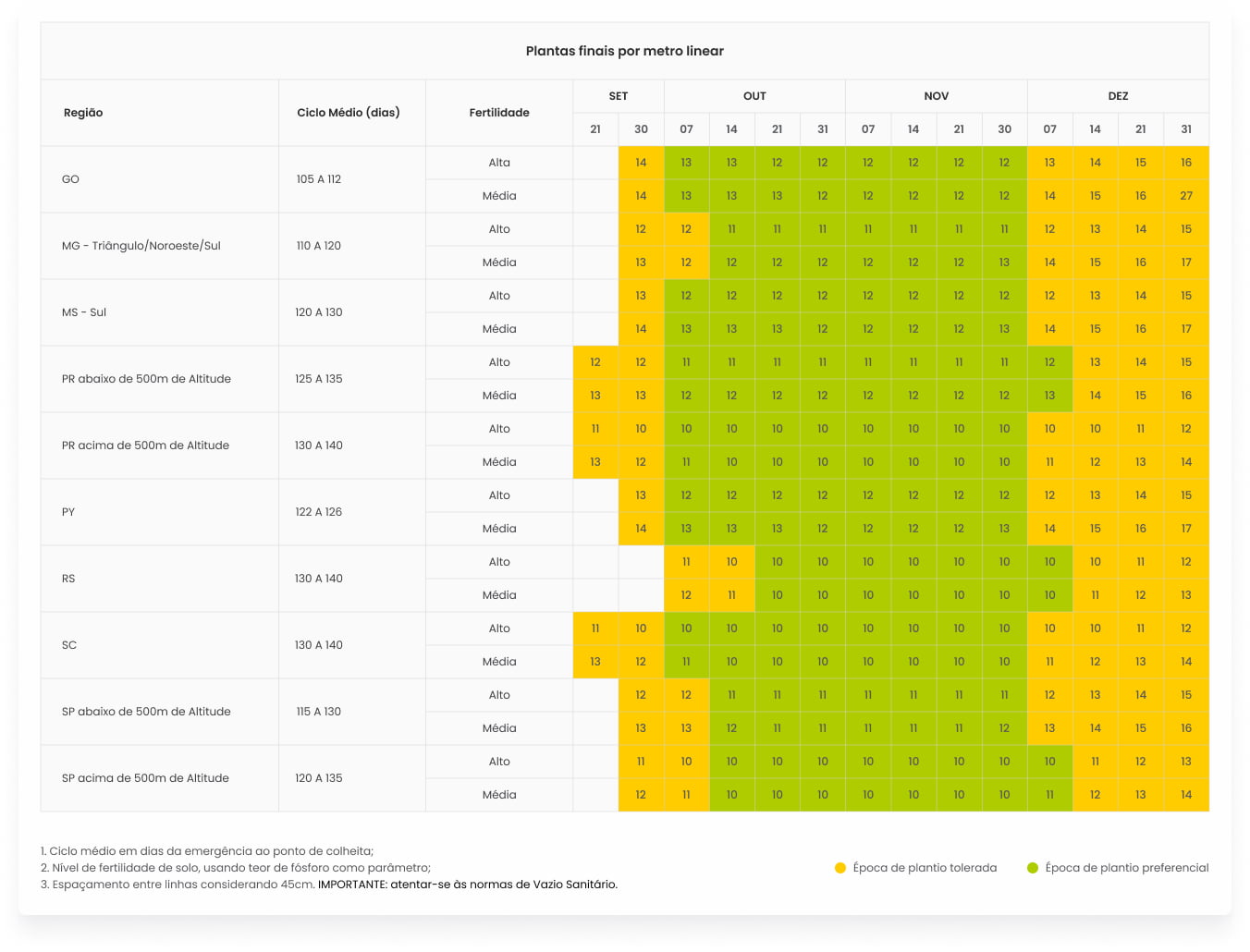Click the 'Plantas finais por metro linear' title

tap(625, 52)
